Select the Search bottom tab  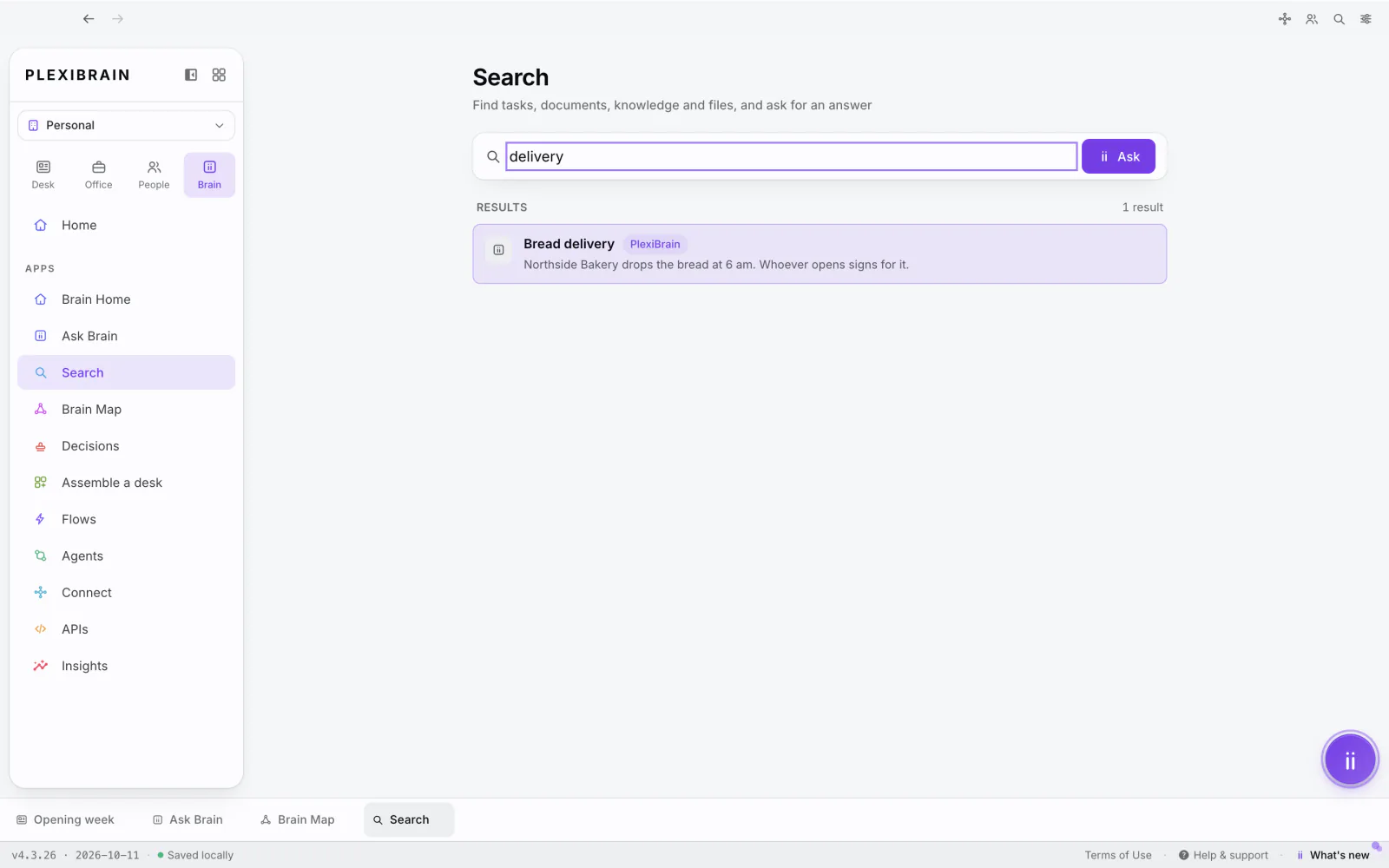pyautogui.click(x=409, y=819)
